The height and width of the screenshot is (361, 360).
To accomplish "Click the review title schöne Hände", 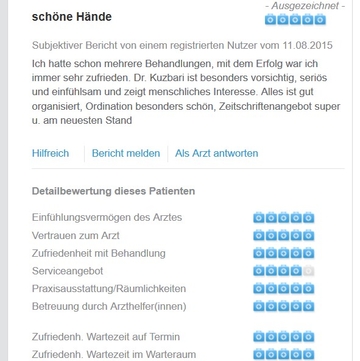I will click(72, 17).
